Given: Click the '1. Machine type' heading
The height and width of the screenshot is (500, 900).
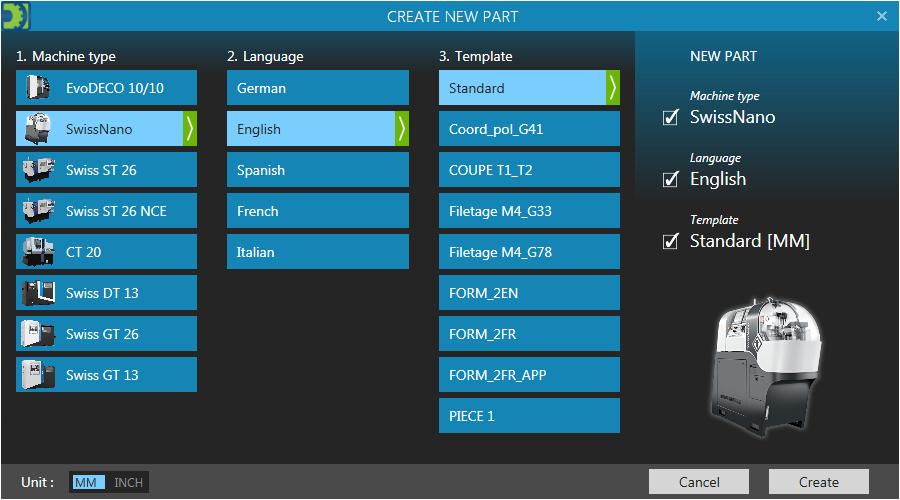Looking at the screenshot, I should point(65,56).
